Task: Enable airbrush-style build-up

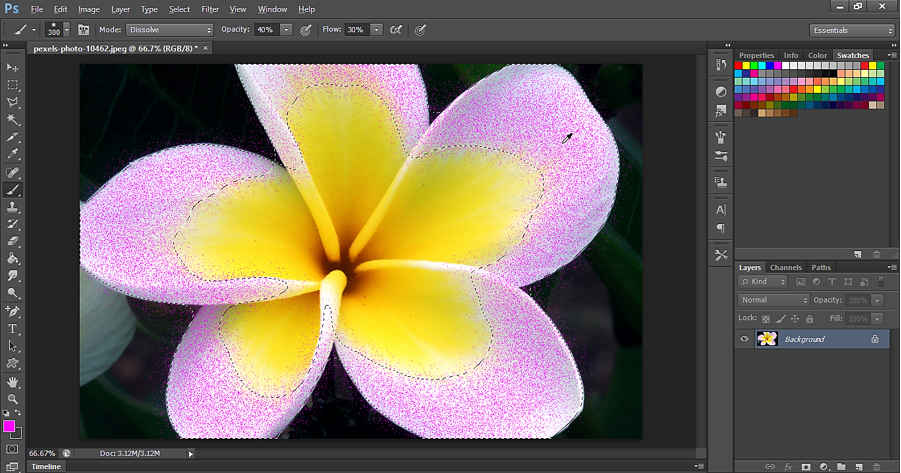Action: click(396, 30)
